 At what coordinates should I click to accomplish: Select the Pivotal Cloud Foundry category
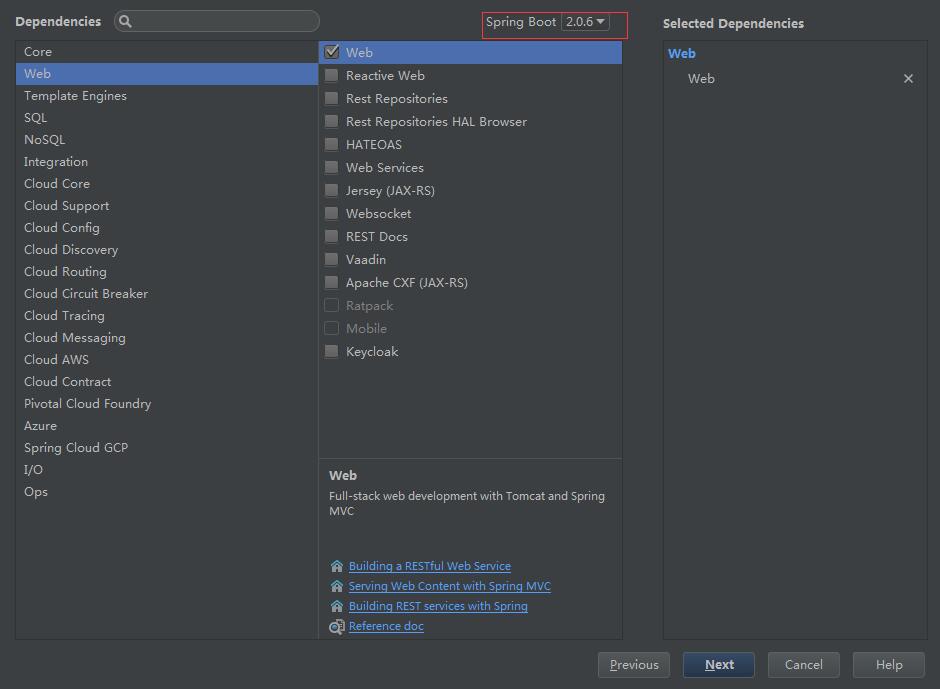(x=167, y=404)
